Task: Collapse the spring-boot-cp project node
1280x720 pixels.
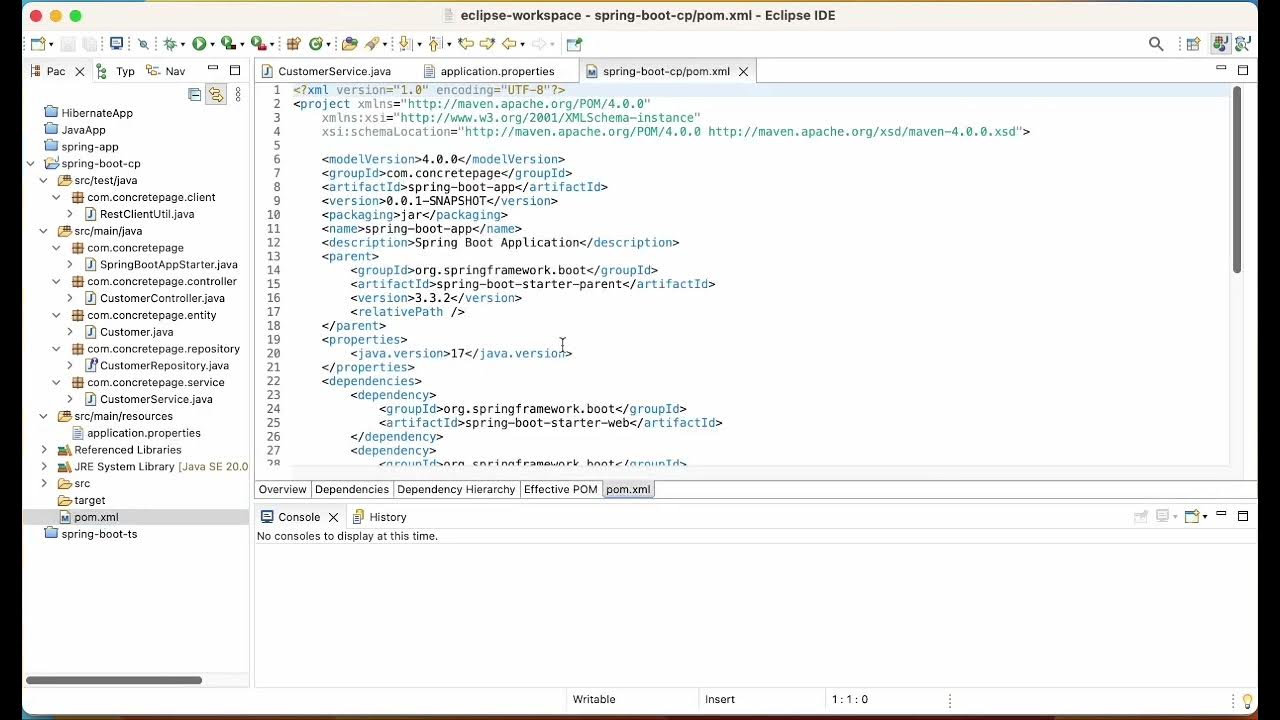Action: coord(31,163)
